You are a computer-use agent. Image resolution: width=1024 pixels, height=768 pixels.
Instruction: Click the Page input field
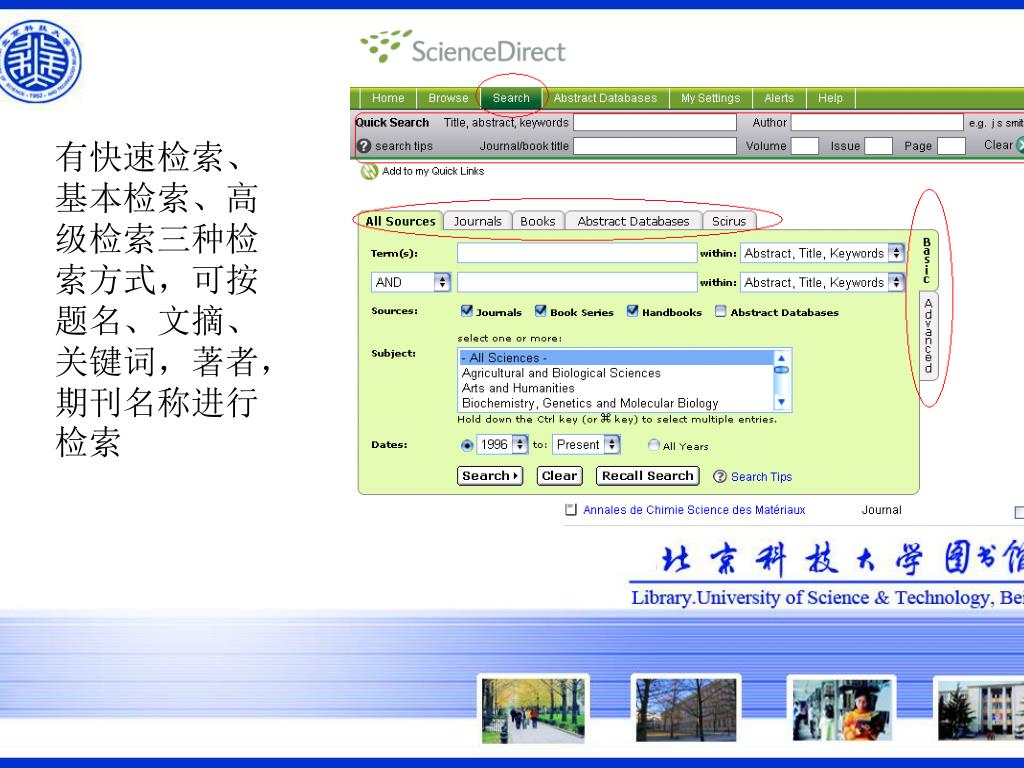(952, 146)
